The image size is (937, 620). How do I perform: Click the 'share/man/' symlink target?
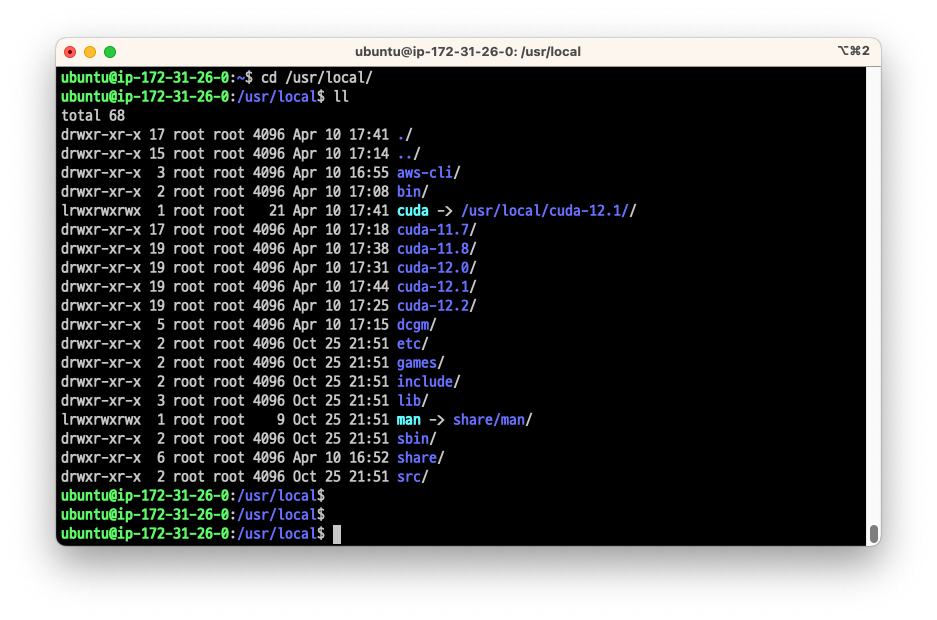492,420
